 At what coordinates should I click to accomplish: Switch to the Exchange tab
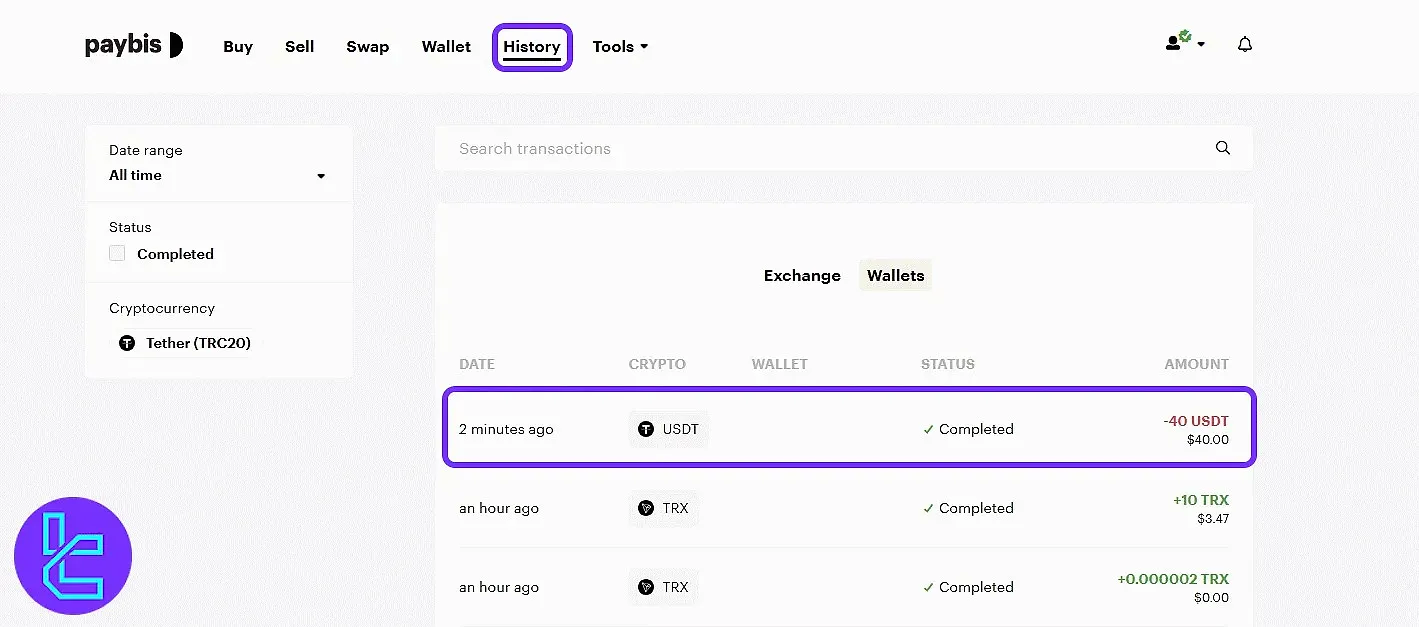click(802, 276)
